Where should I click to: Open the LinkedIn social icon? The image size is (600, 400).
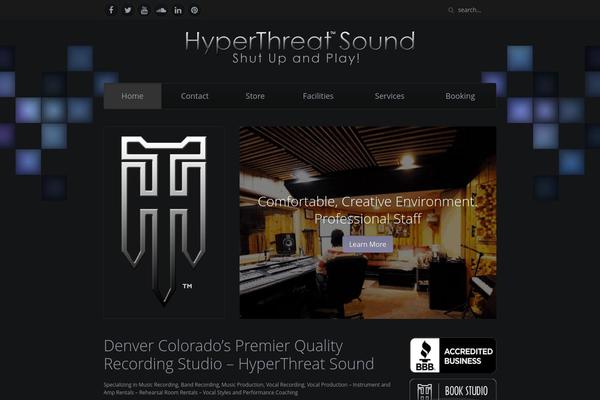coord(178,10)
